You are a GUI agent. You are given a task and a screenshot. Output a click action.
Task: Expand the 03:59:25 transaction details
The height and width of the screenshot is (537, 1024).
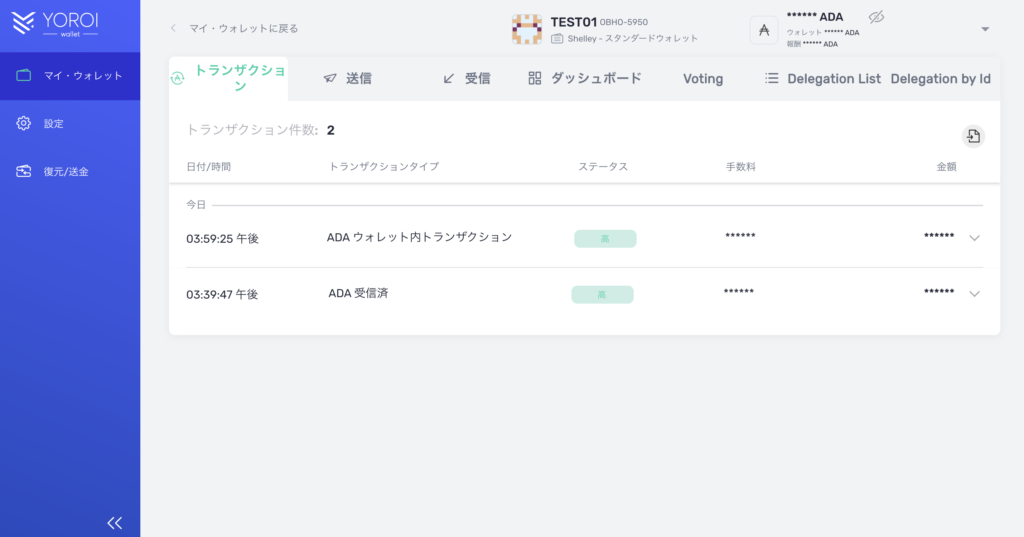tap(975, 238)
